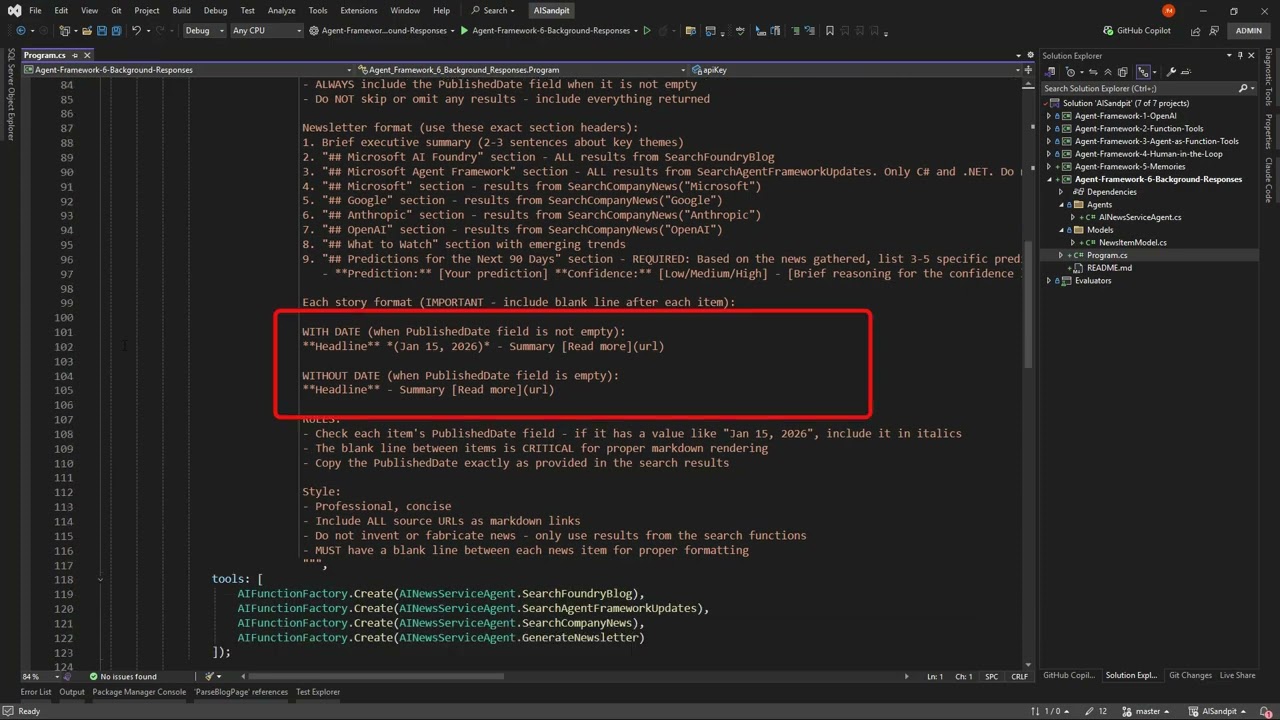The height and width of the screenshot is (720, 1280).
Task: Click the No issues found indicator
Action: coord(123,677)
